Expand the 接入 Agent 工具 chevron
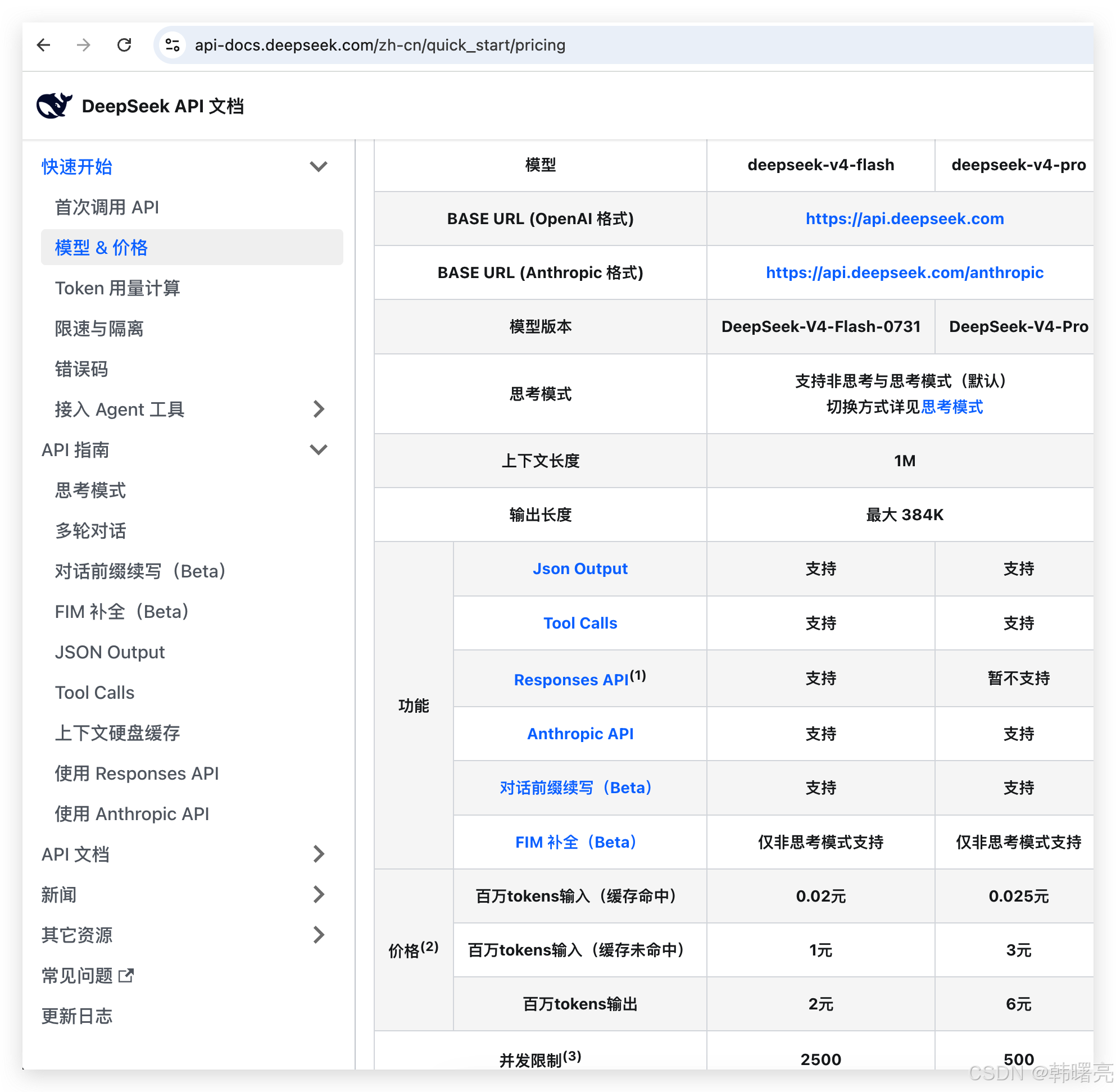The image size is (1116, 1092). (319, 409)
